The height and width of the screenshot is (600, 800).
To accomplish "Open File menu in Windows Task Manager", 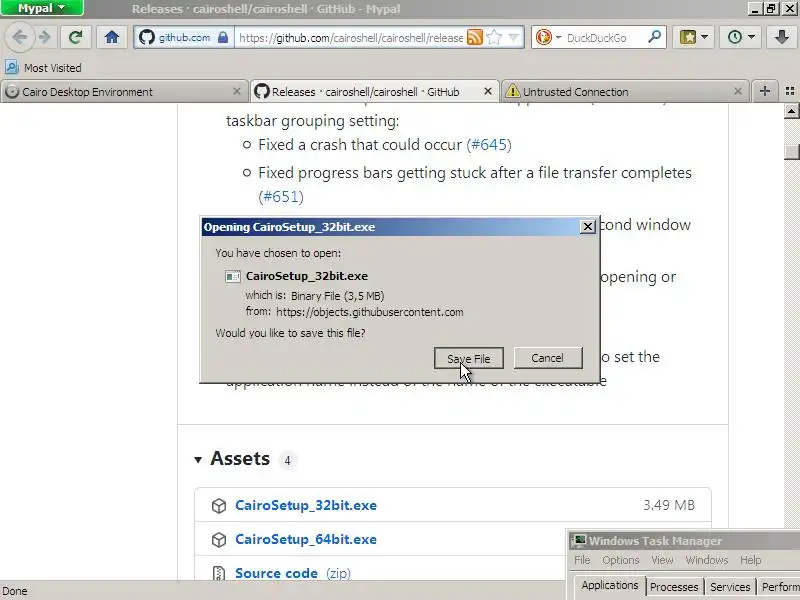I will pos(582,560).
